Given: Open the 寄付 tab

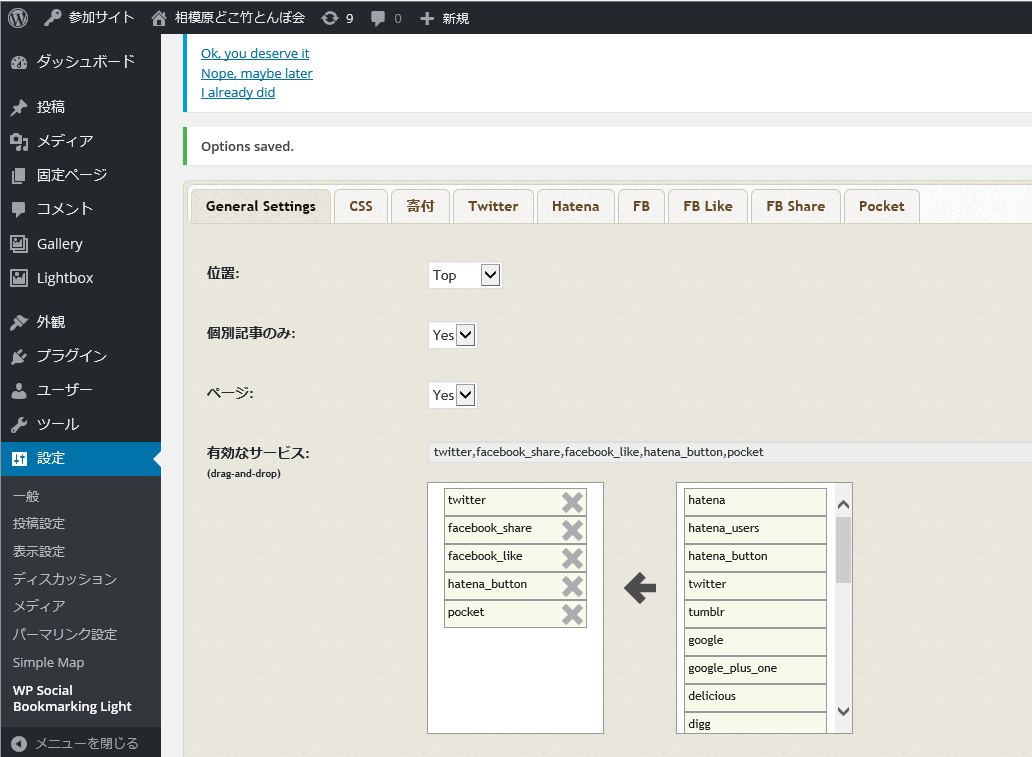Looking at the screenshot, I should coord(420,206).
